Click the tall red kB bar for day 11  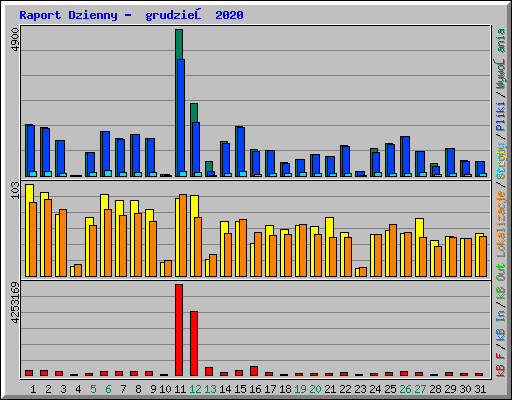179,330
